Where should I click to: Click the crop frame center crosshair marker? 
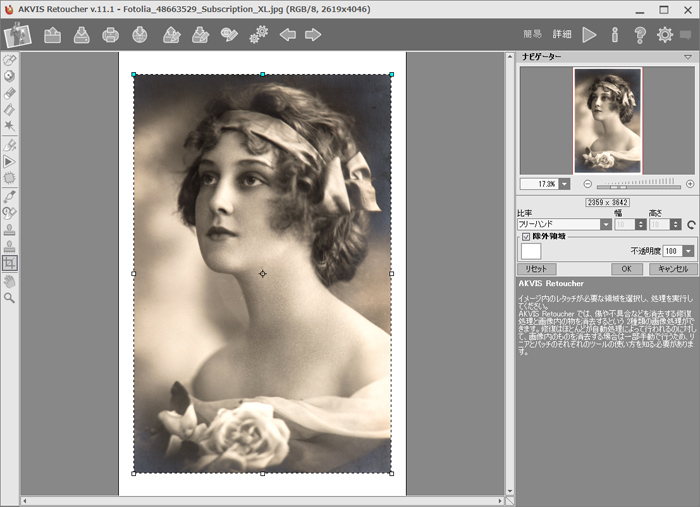click(x=262, y=274)
